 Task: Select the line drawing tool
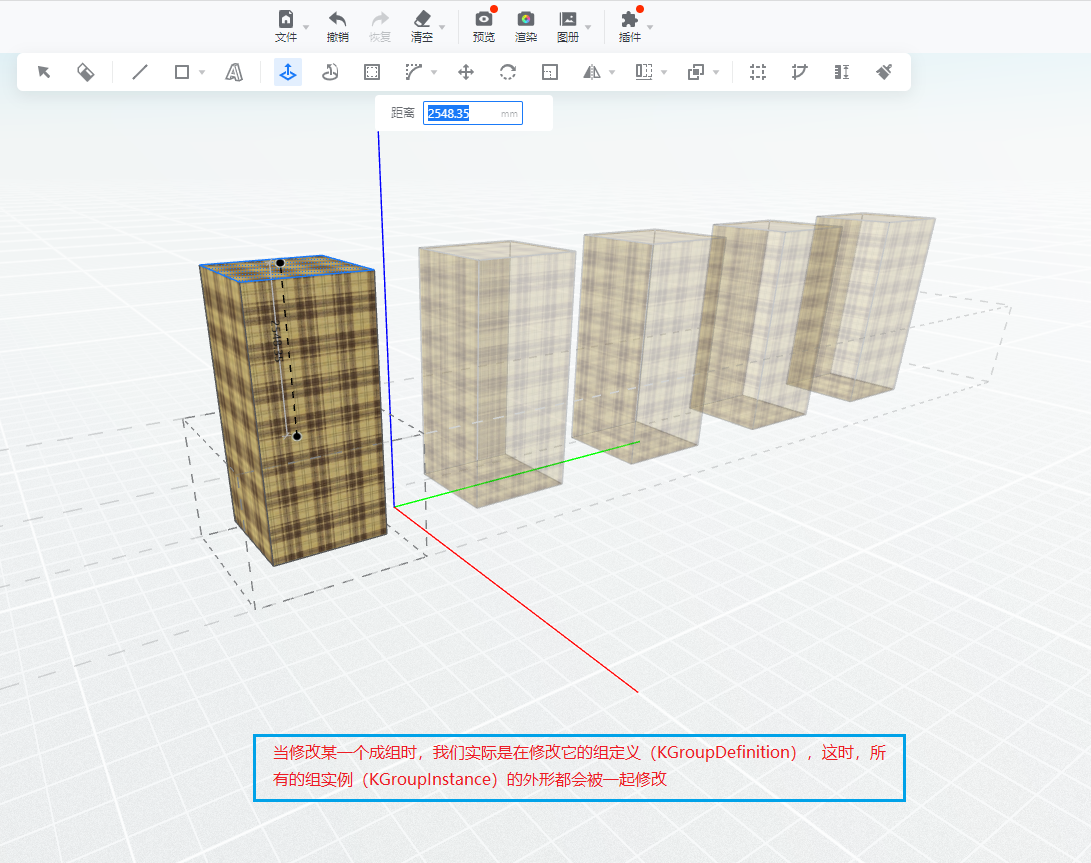click(x=140, y=72)
